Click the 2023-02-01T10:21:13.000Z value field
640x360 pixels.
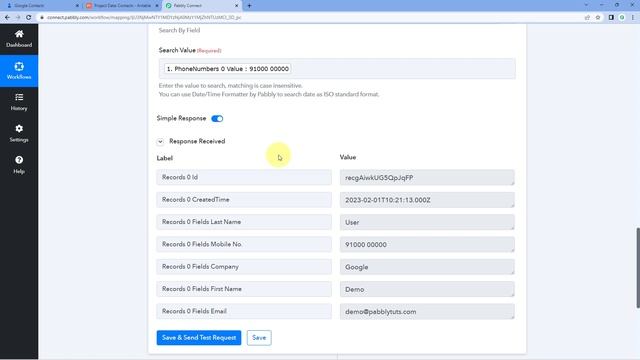[427, 200]
